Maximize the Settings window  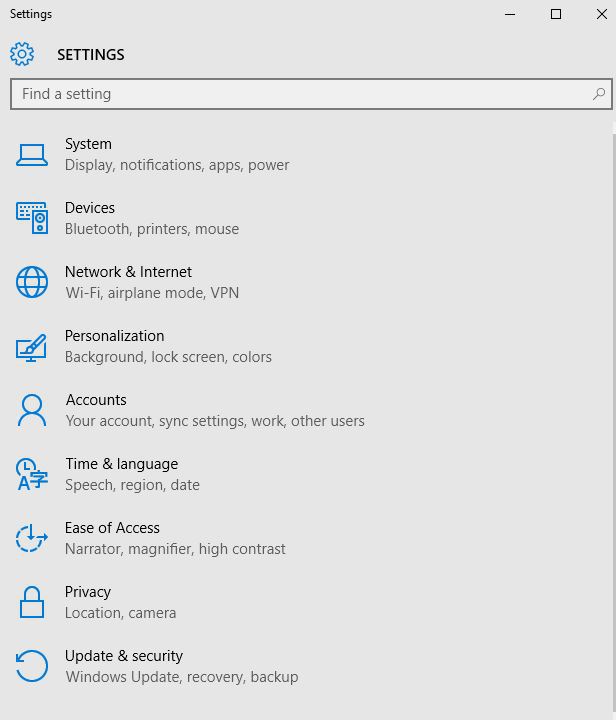click(556, 14)
